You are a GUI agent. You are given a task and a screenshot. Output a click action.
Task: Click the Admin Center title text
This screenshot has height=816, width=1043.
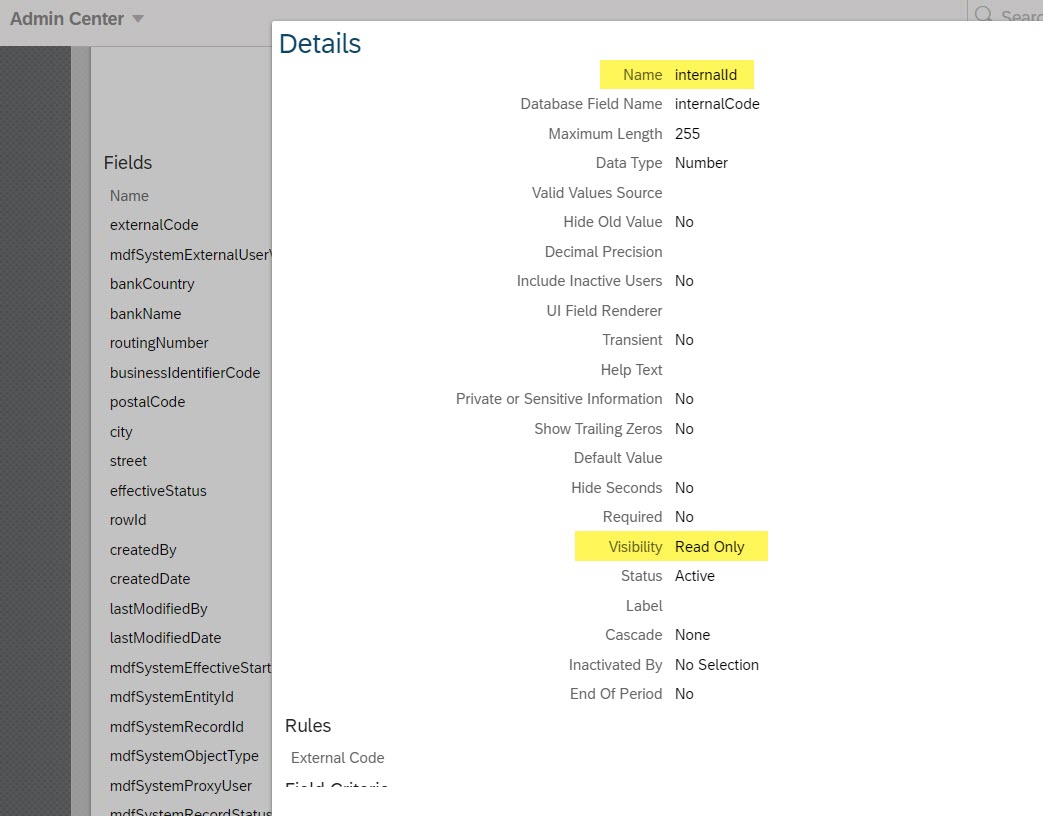67,19
